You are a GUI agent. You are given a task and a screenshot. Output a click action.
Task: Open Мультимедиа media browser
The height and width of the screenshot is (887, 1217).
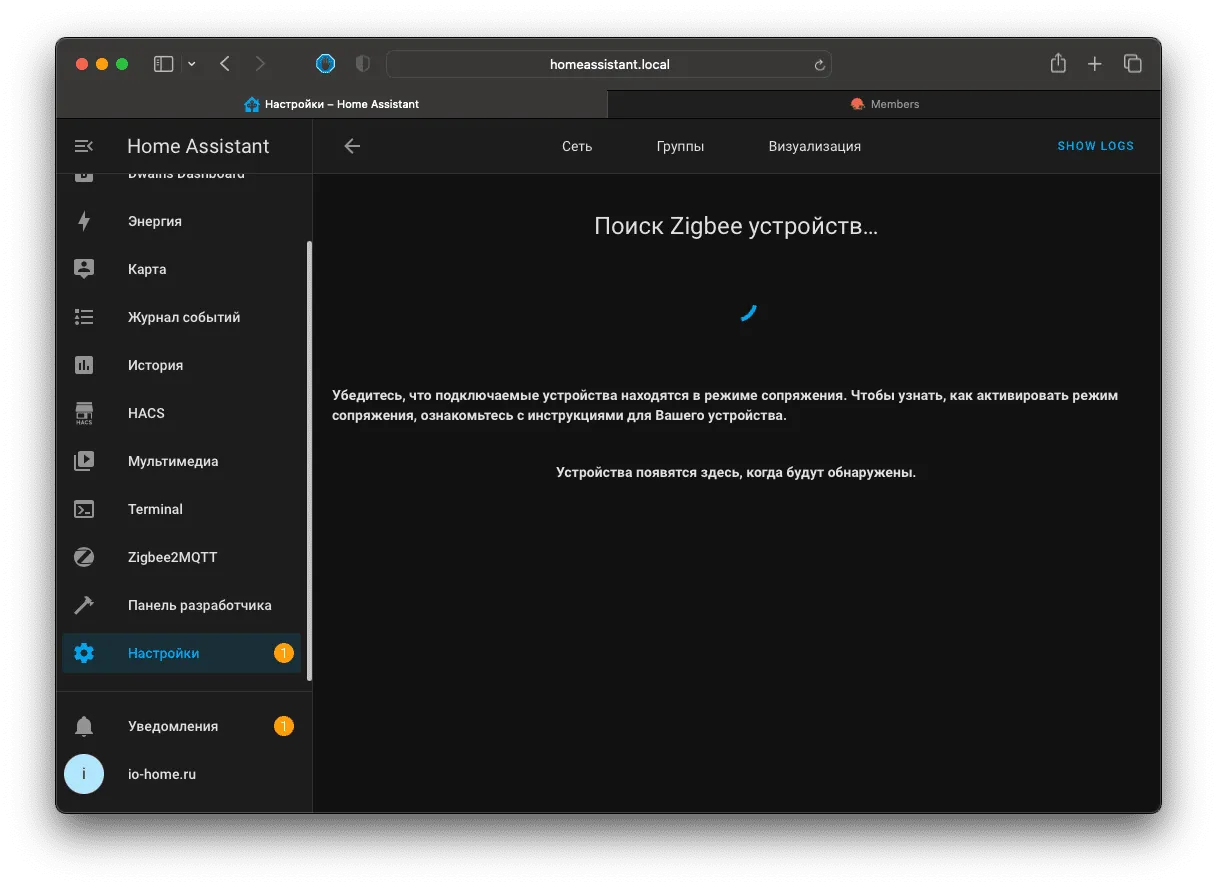tap(181, 461)
